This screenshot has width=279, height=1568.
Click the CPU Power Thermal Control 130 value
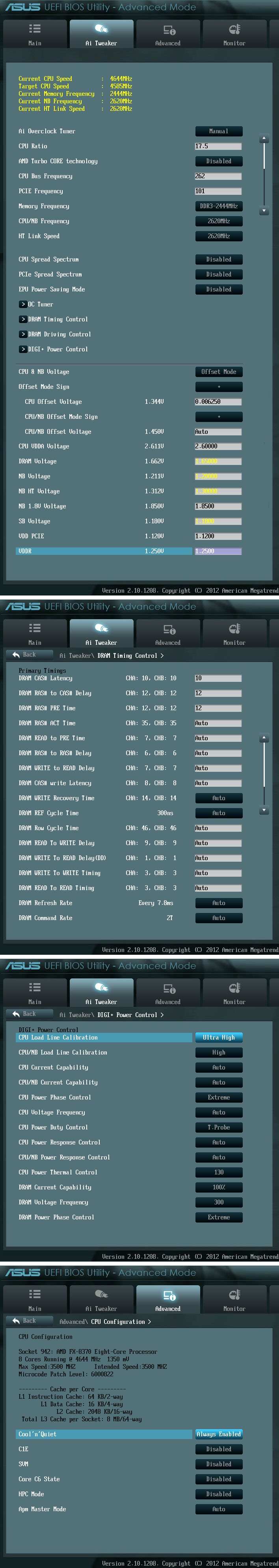(219, 1172)
